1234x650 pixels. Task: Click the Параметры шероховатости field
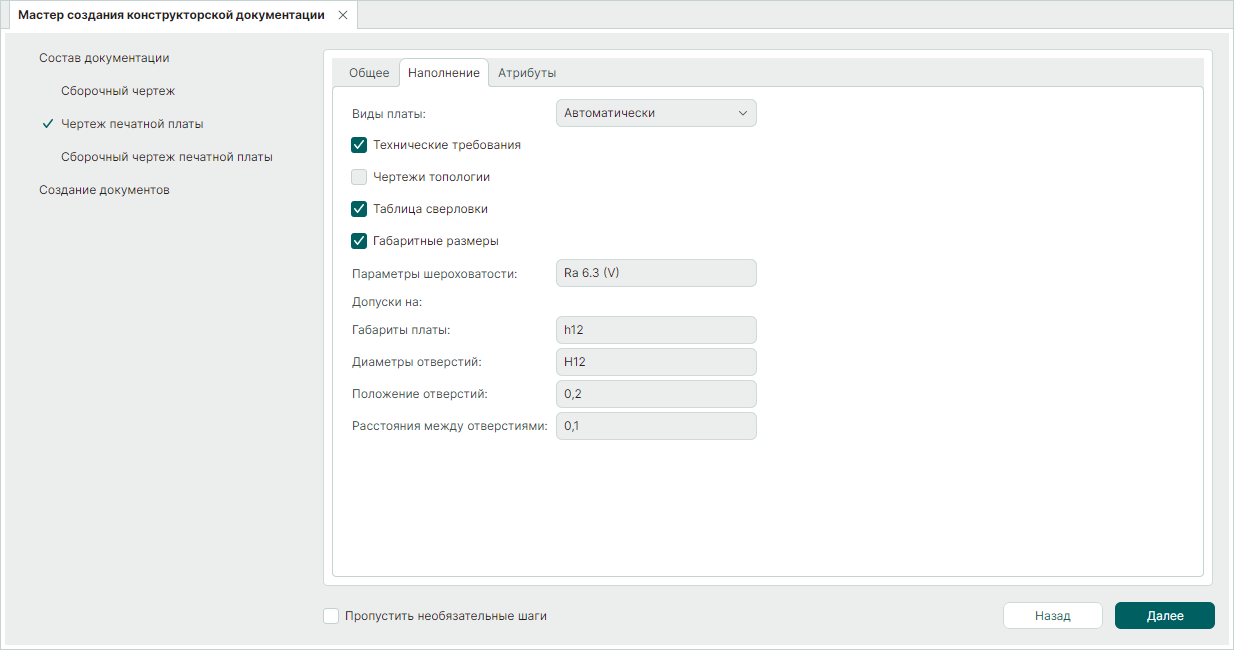coord(656,273)
